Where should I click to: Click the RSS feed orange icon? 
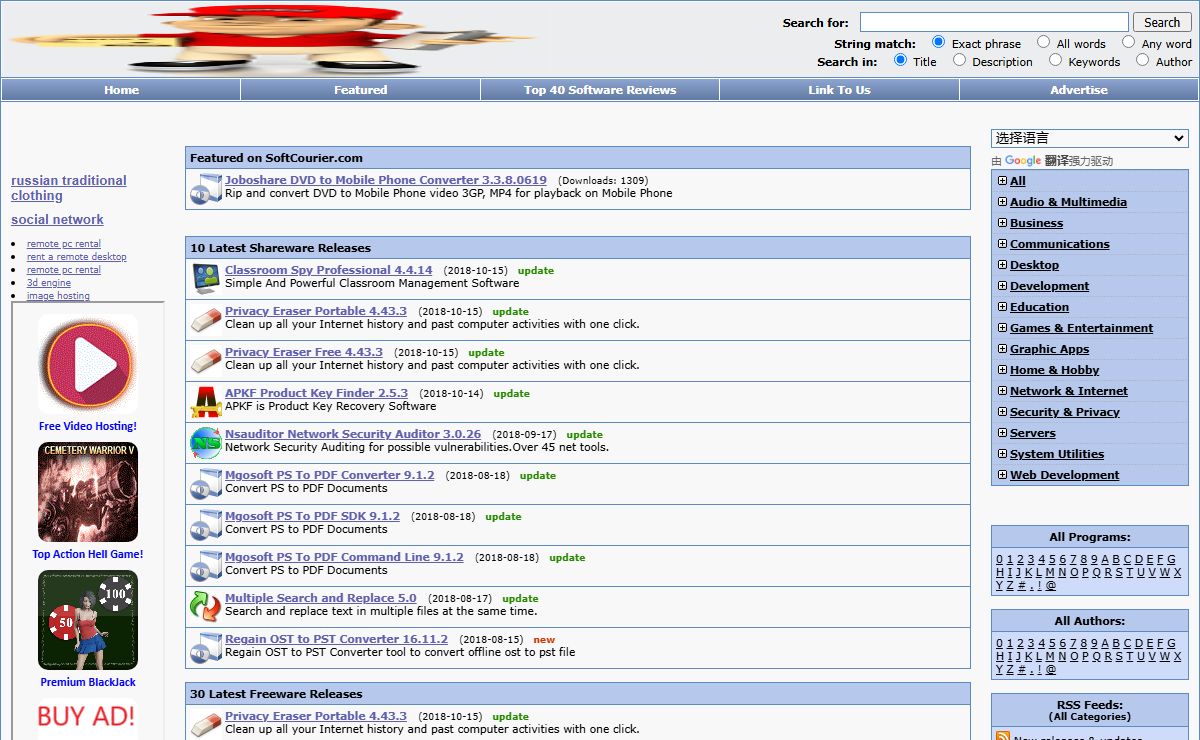tap(1003, 737)
